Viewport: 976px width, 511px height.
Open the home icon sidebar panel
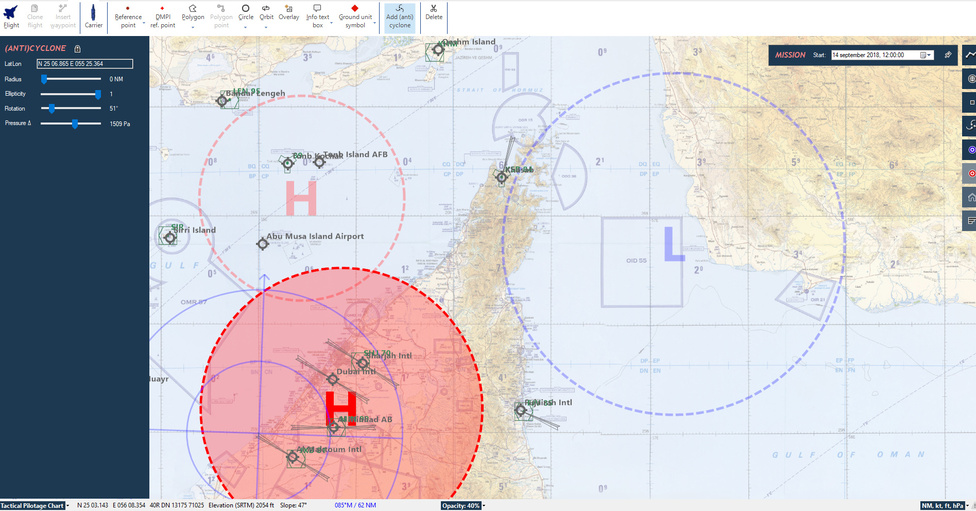[x=970, y=198]
